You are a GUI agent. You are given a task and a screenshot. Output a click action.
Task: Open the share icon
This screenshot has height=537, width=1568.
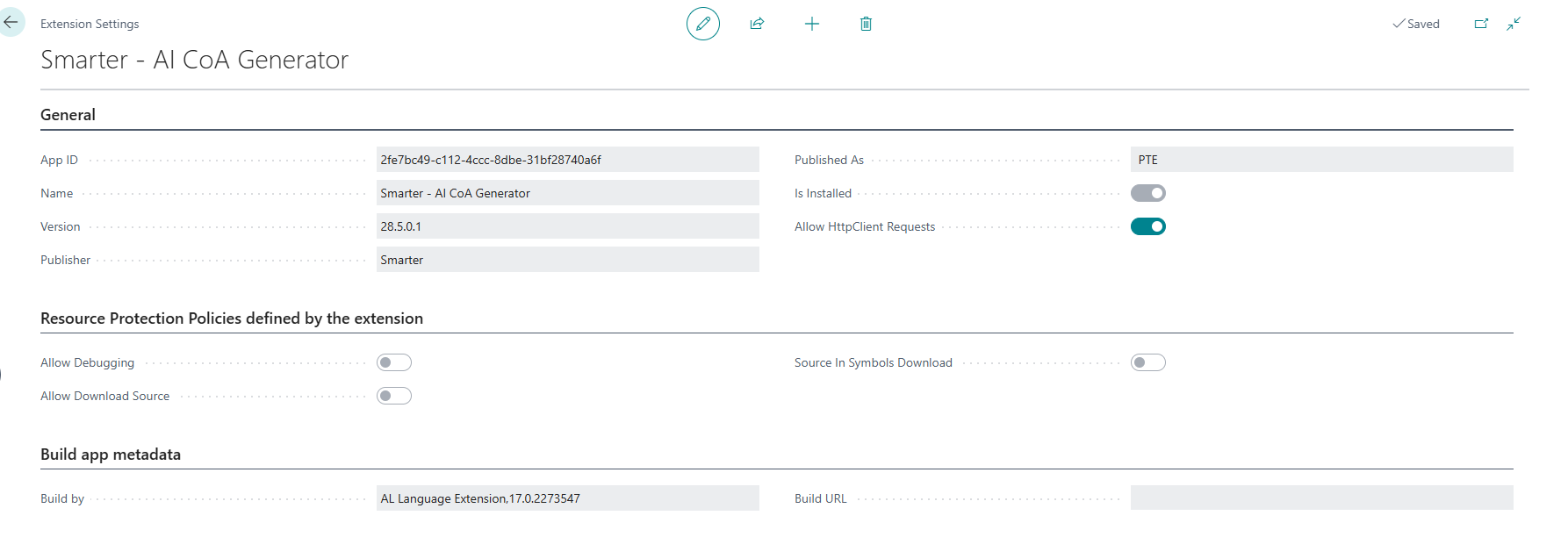pos(757,24)
